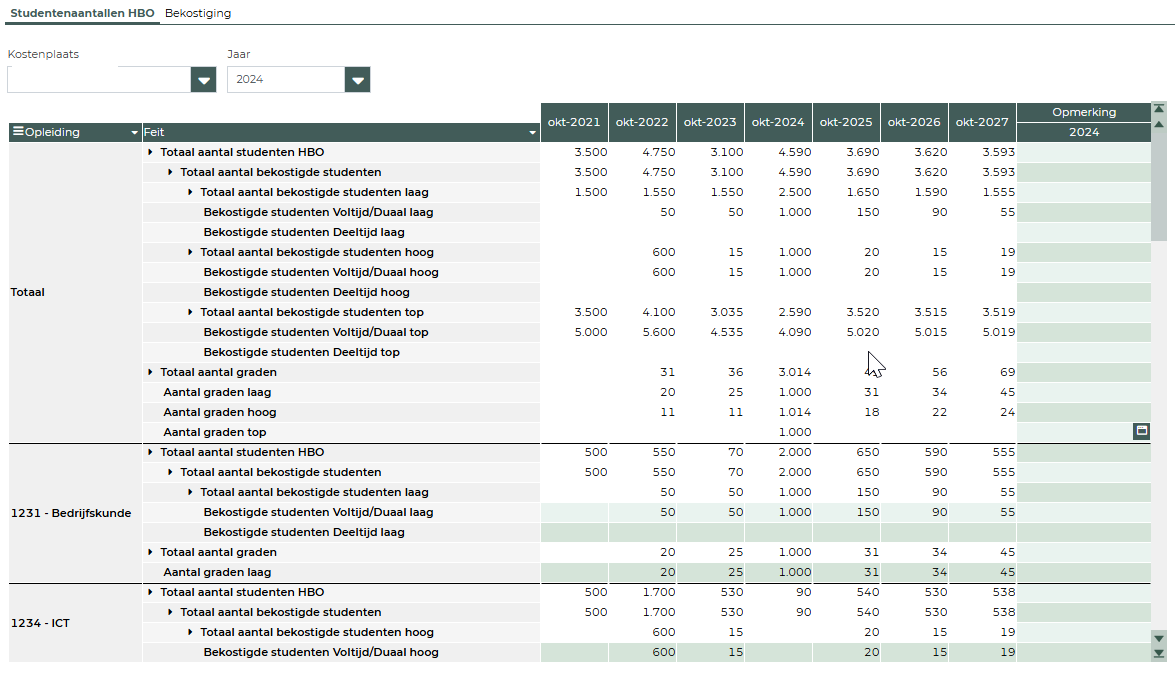Screen dimensions: 1175x674
Task: Jump to top with the scrollbar's first-row arrow
Action: [x=1159, y=109]
